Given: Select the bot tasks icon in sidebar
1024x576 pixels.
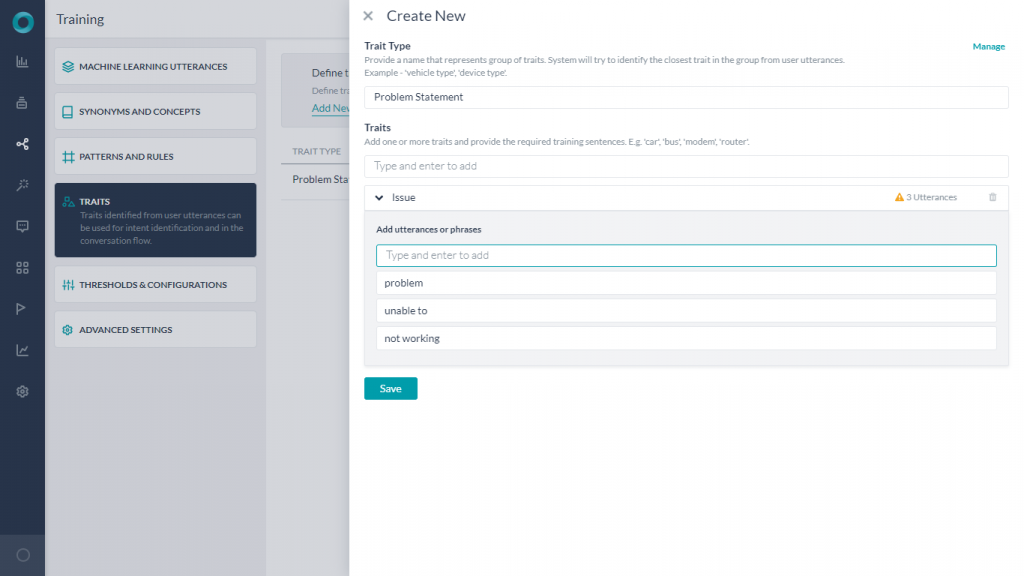Looking at the screenshot, I should pos(22,102).
